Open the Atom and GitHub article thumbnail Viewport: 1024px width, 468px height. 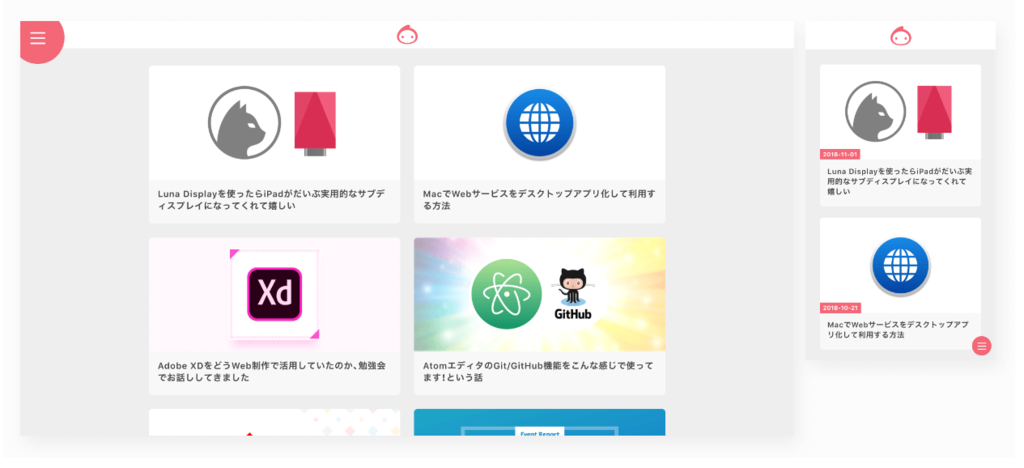pyautogui.click(x=539, y=294)
